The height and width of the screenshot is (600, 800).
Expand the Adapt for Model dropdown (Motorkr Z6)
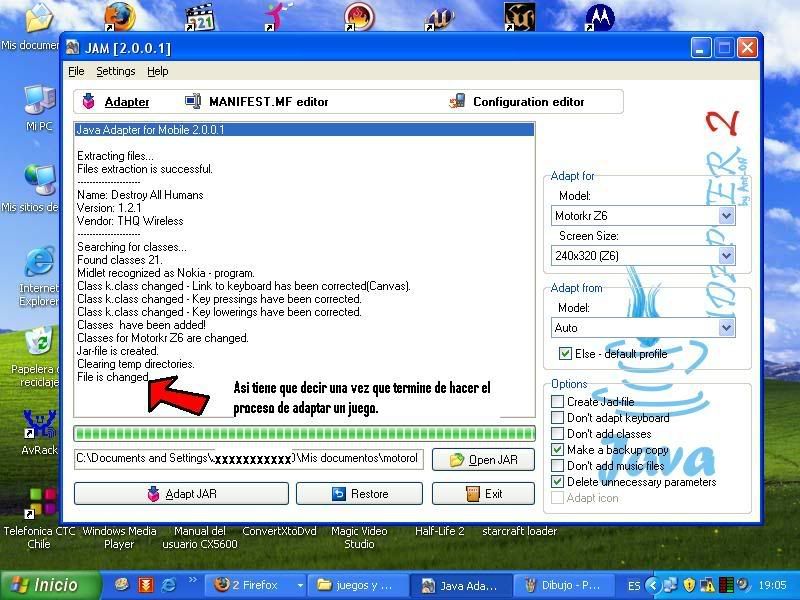pyautogui.click(x=727, y=216)
